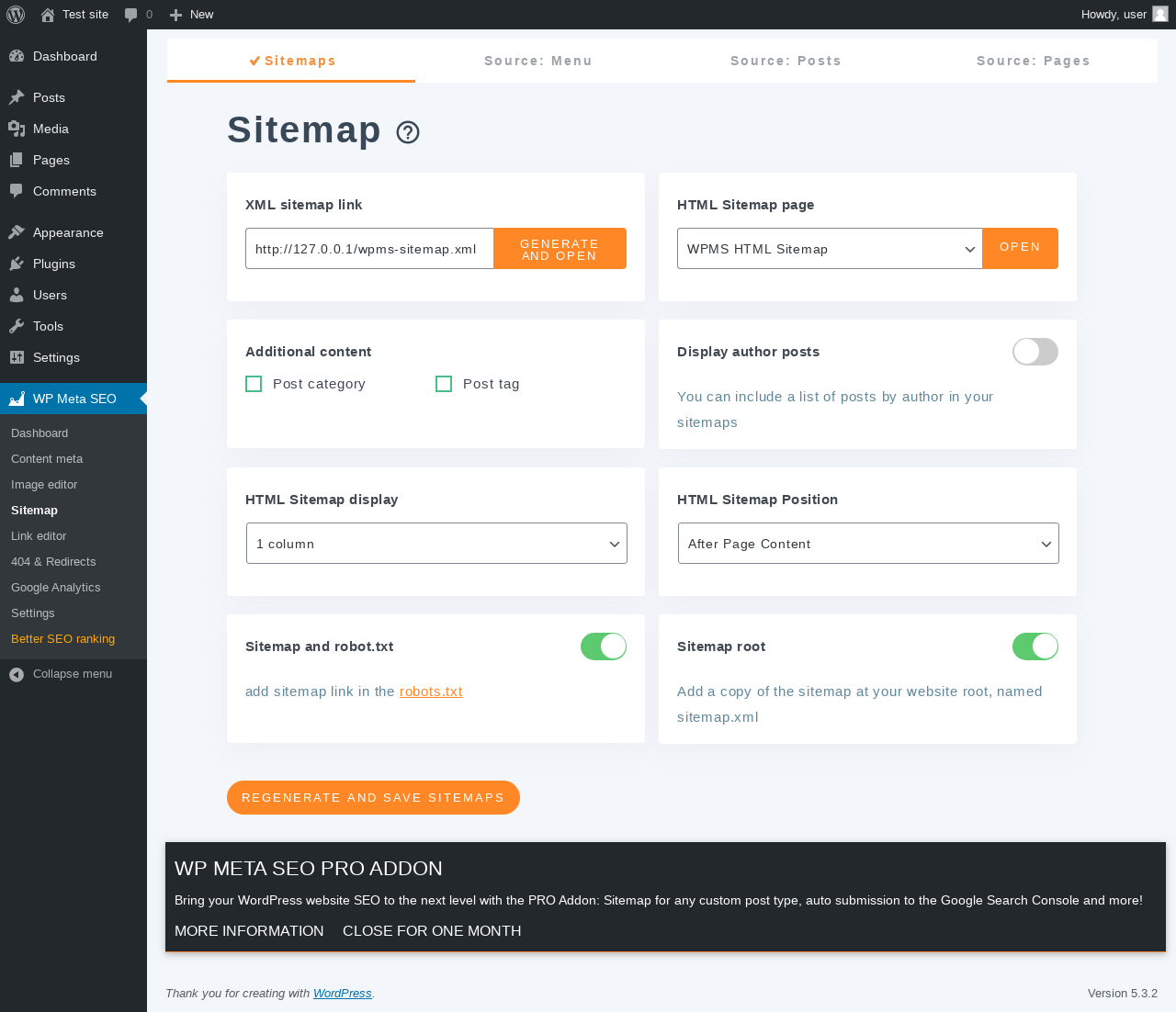Open the HTML Sitemap page dropdown

(x=830, y=249)
